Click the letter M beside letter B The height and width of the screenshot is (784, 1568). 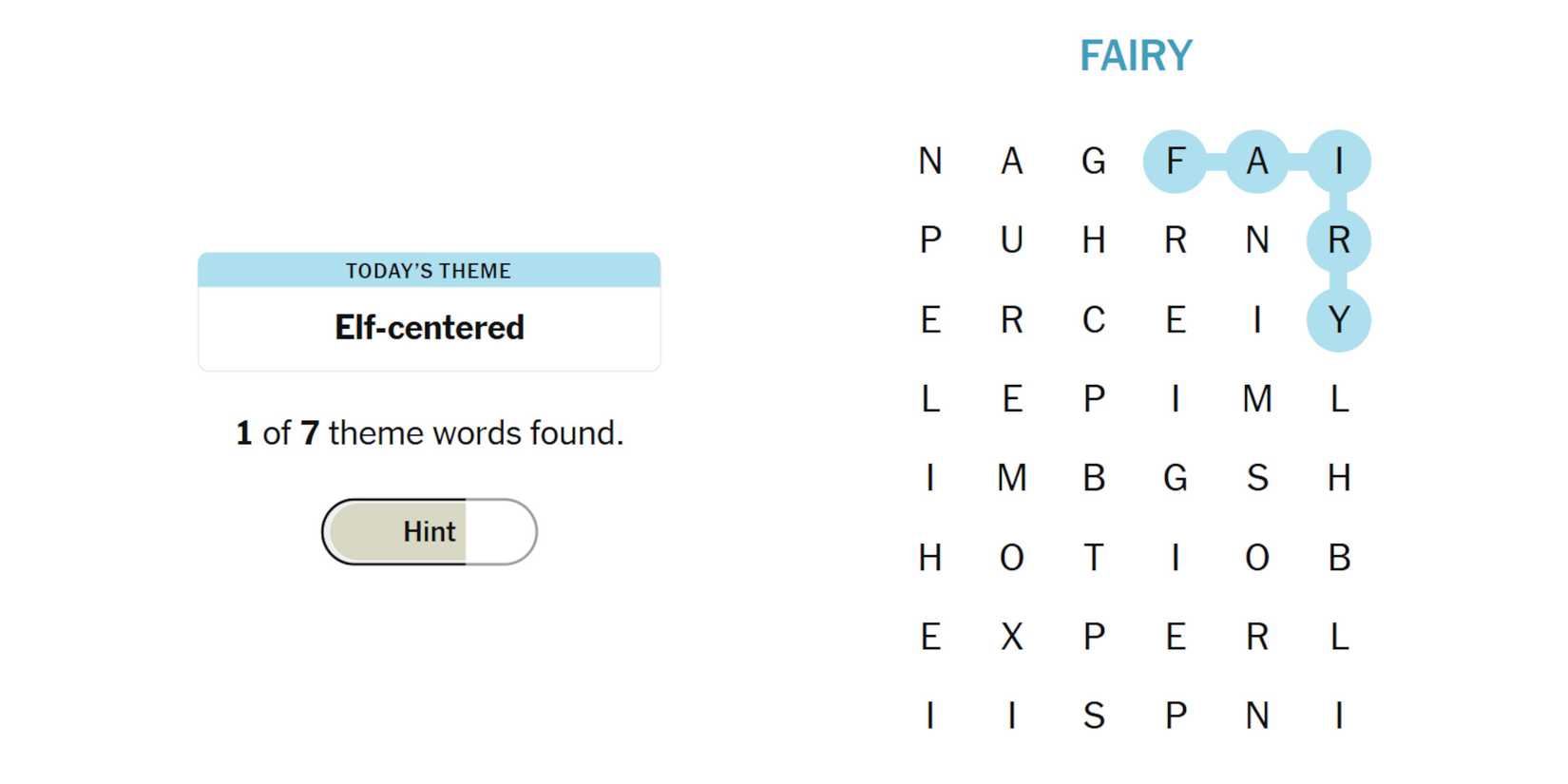pos(1012,478)
